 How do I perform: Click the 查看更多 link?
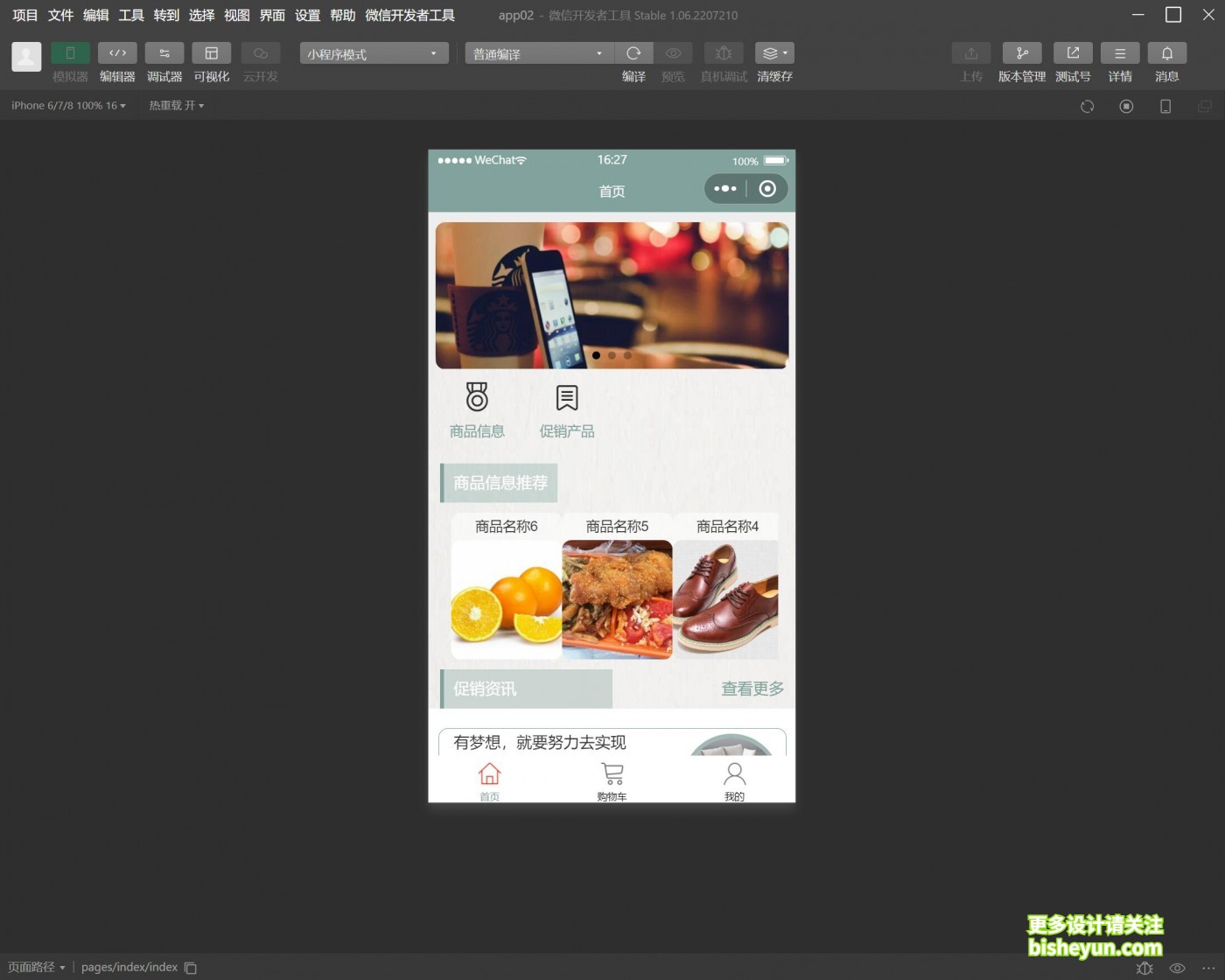(752, 689)
